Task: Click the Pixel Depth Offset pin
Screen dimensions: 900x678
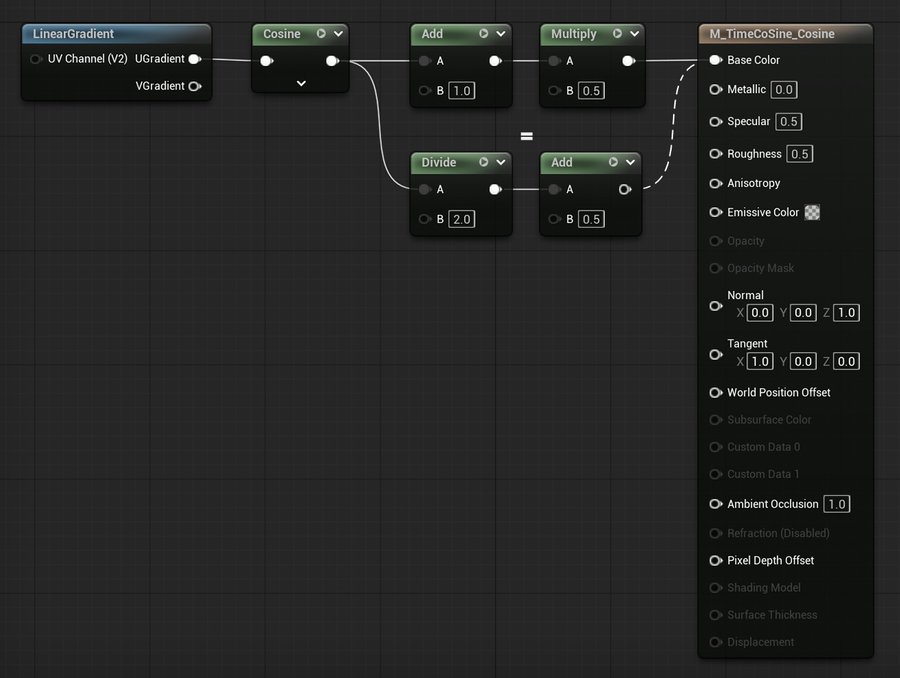Action: point(715,560)
